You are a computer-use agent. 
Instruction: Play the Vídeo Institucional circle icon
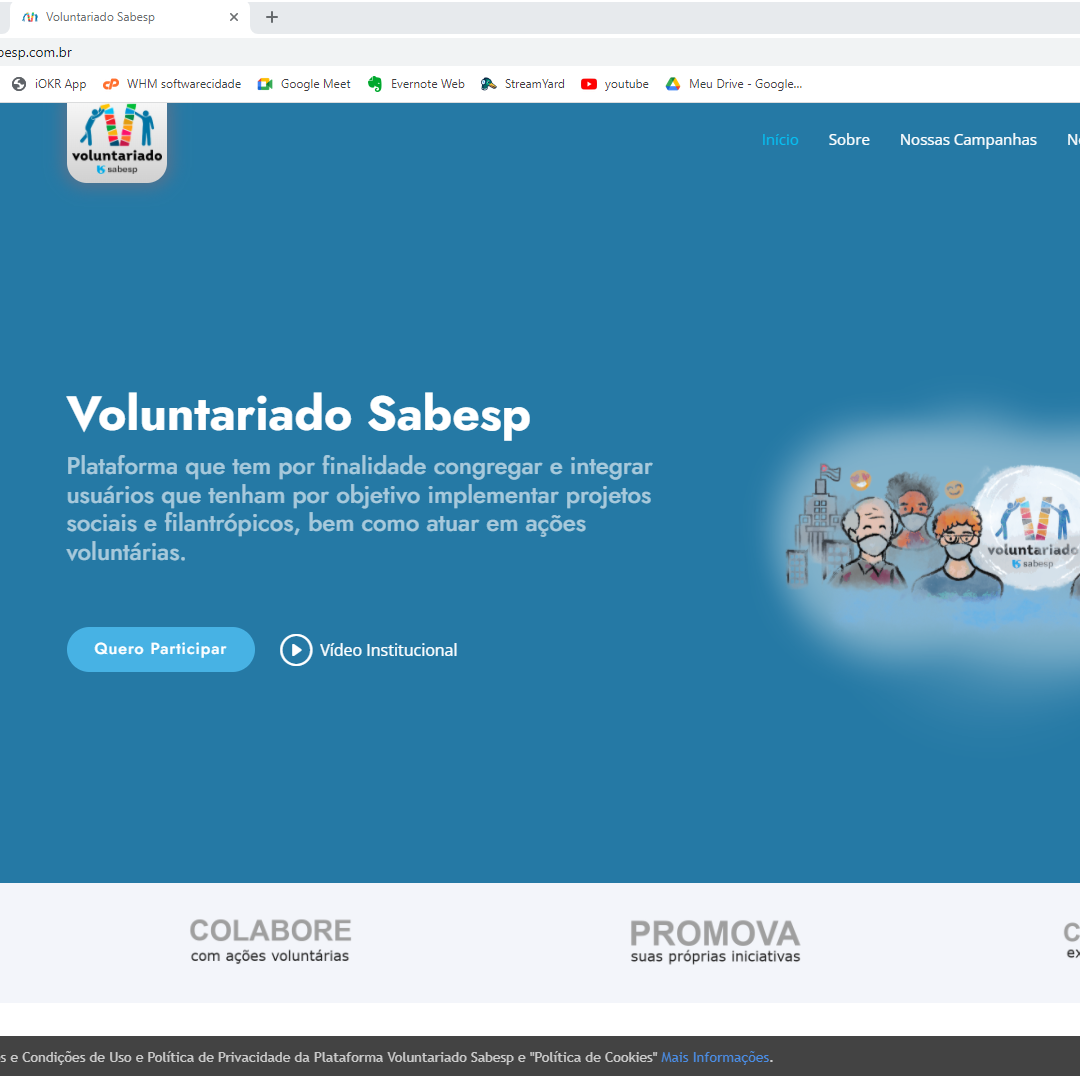tap(296, 650)
